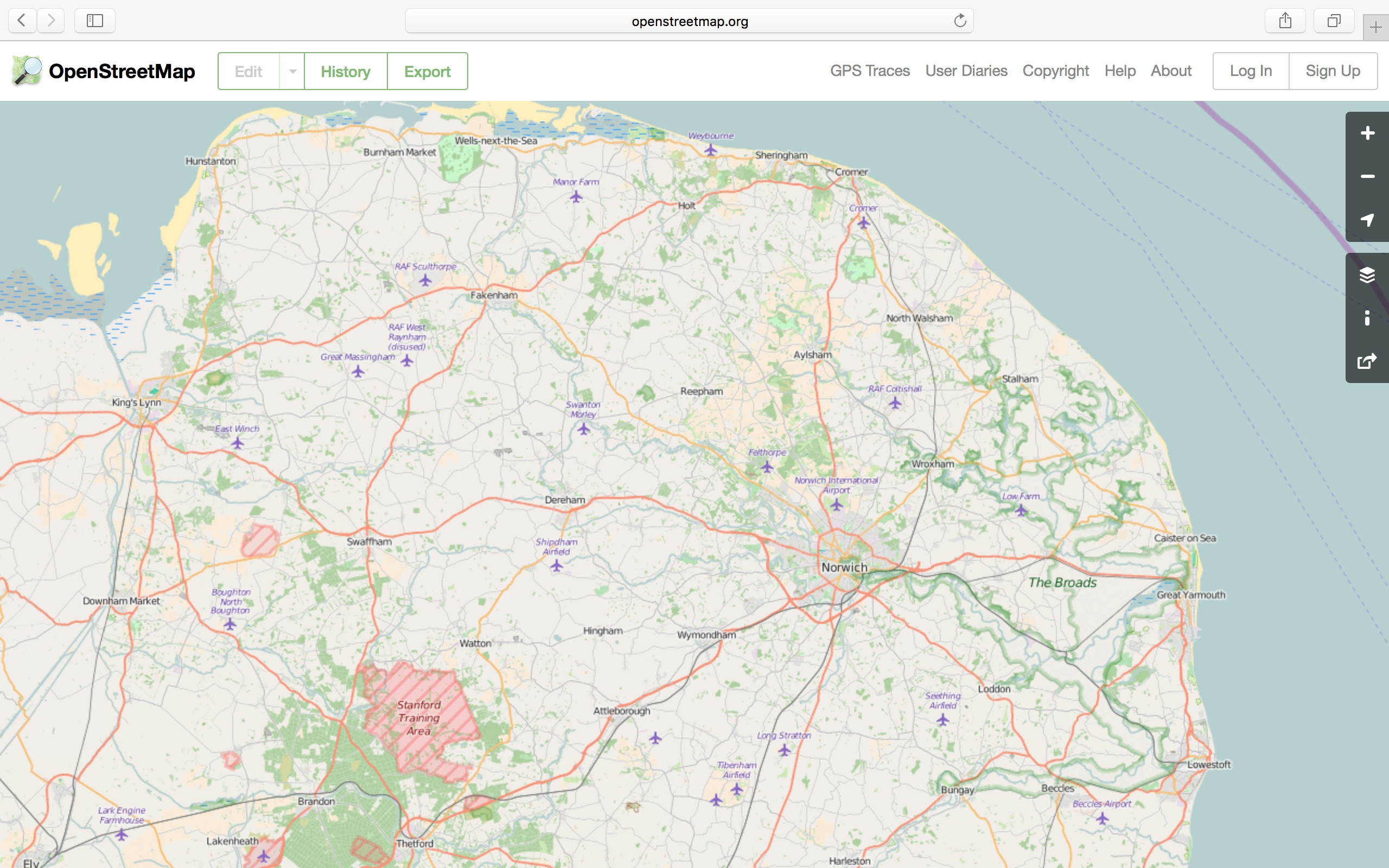Open the browser share menu

(x=1285, y=21)
